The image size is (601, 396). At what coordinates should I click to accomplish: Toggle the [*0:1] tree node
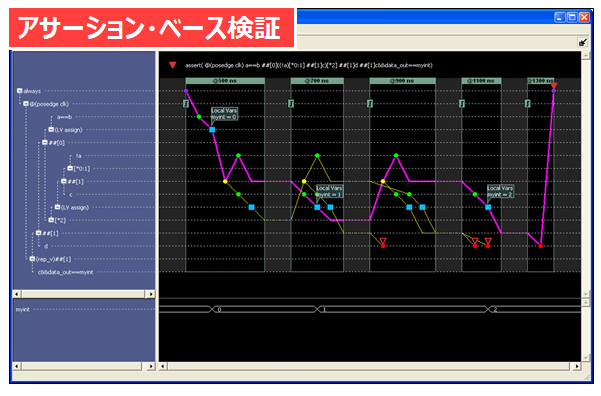point(70,168)
